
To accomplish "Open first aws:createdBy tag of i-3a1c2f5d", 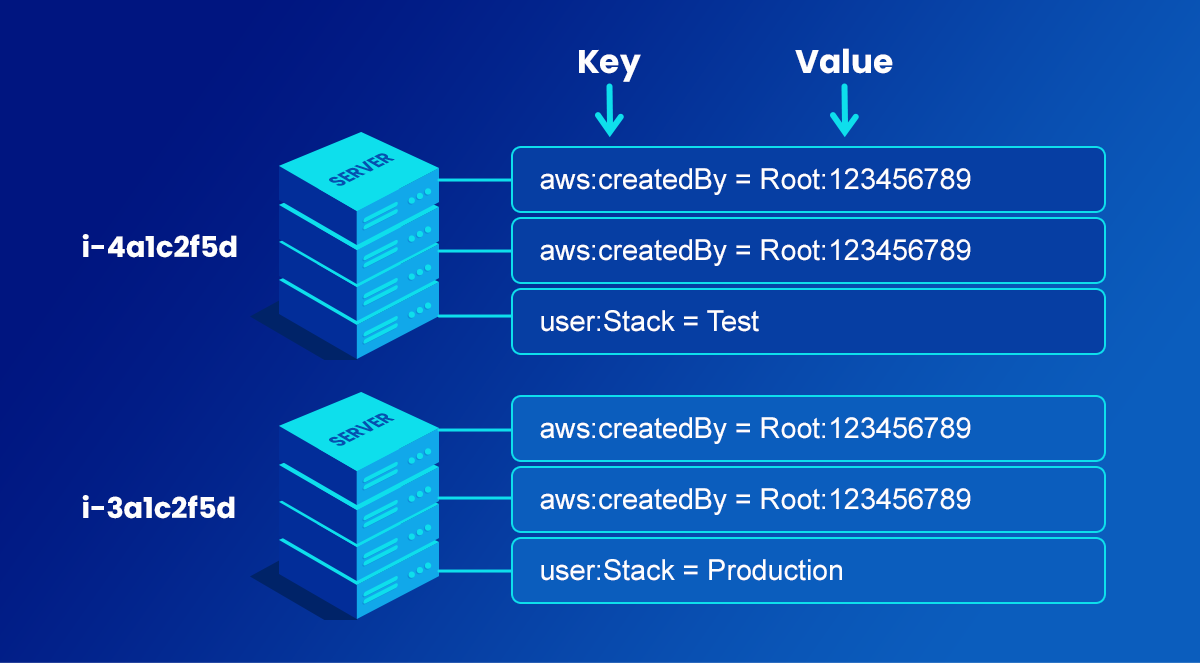I will point(808,429).
